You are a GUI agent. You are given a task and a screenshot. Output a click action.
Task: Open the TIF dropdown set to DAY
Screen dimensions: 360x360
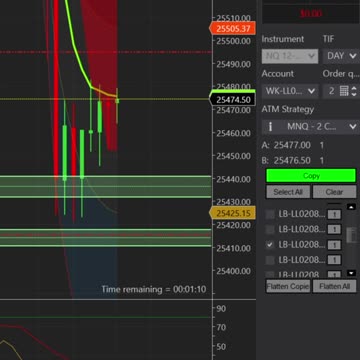[x=341, y=56]
